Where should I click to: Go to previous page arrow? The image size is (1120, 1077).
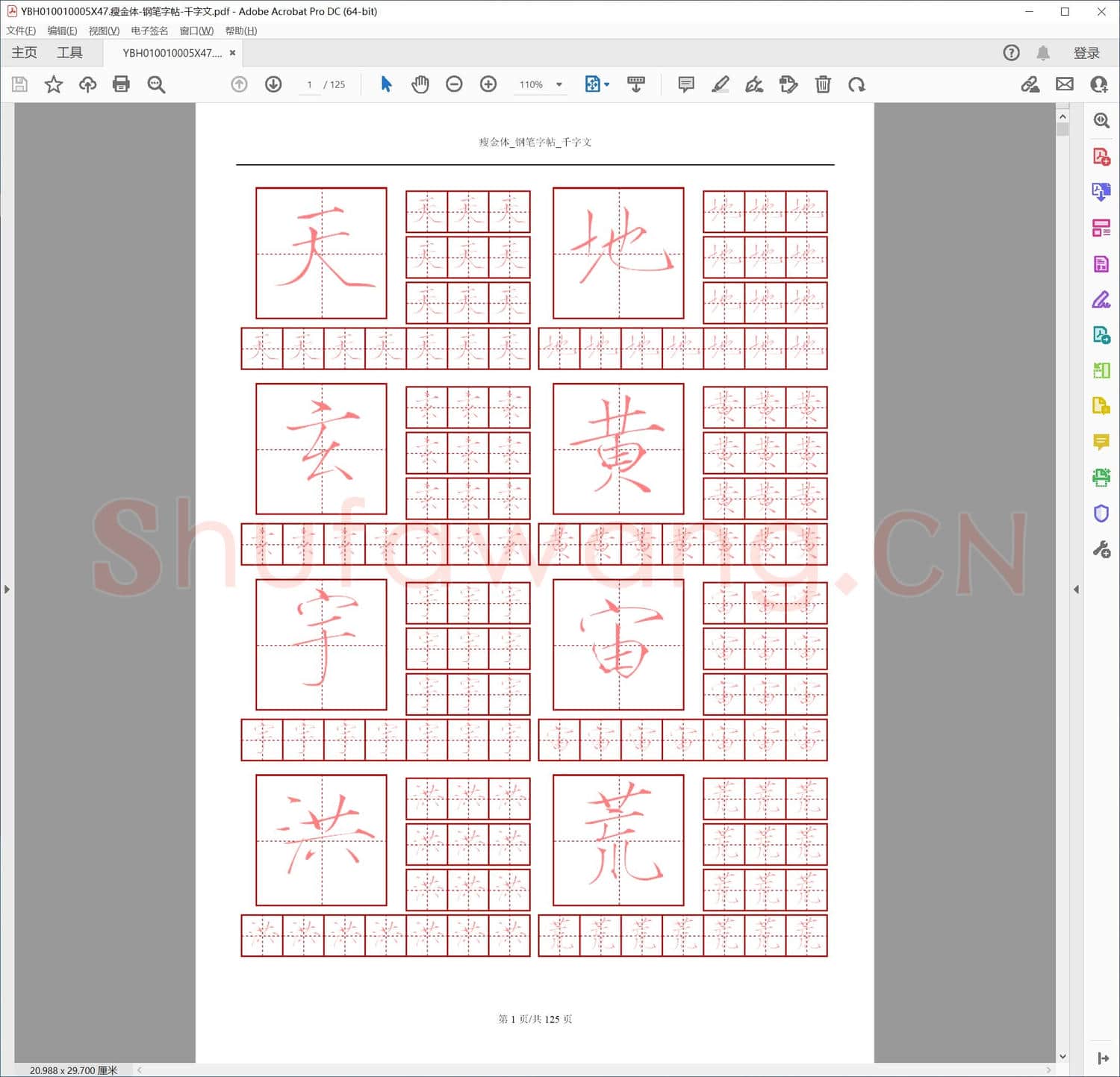tap(239, 84)
